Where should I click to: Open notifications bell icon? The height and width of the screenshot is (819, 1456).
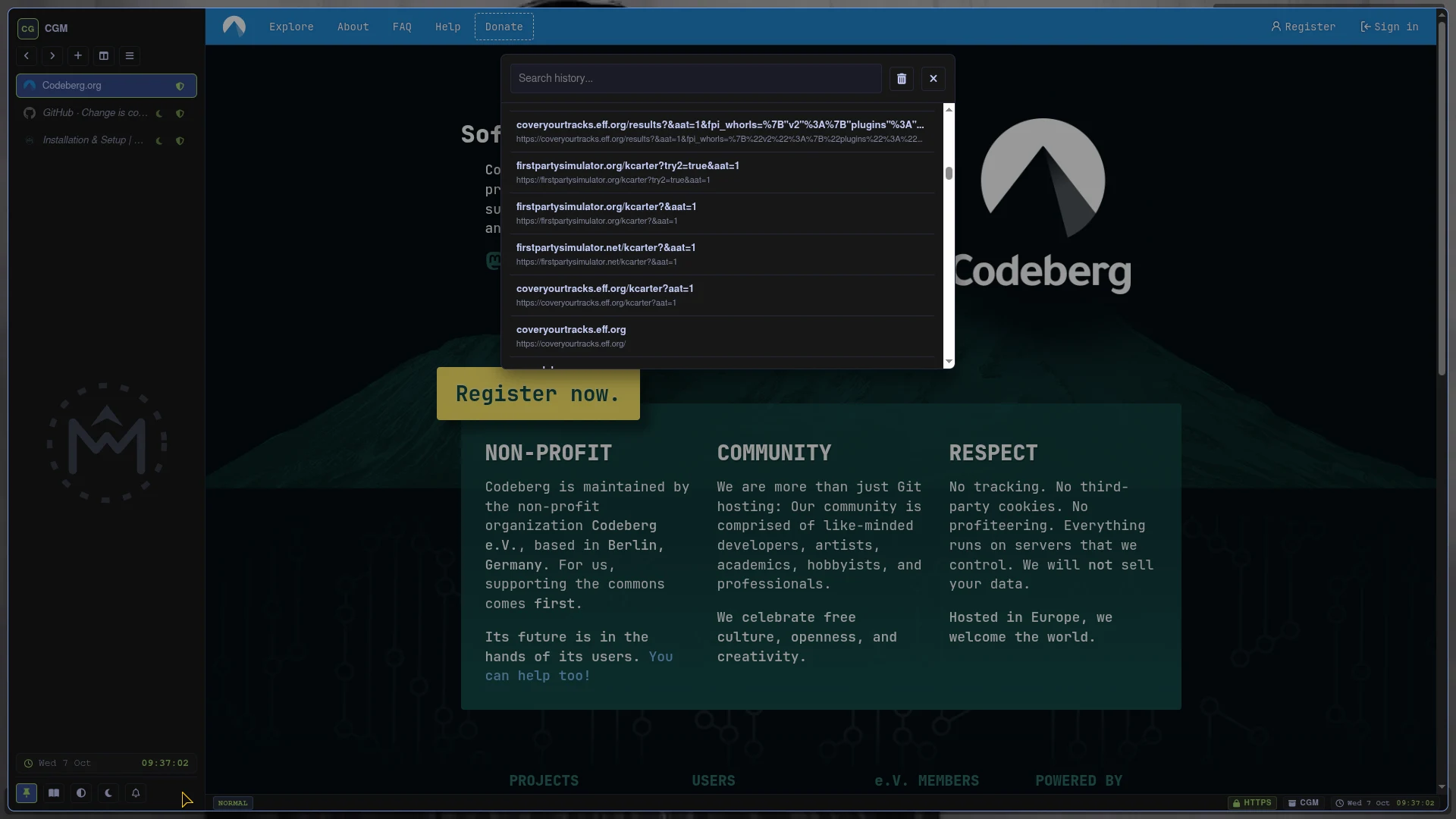[x=136, y=793]
